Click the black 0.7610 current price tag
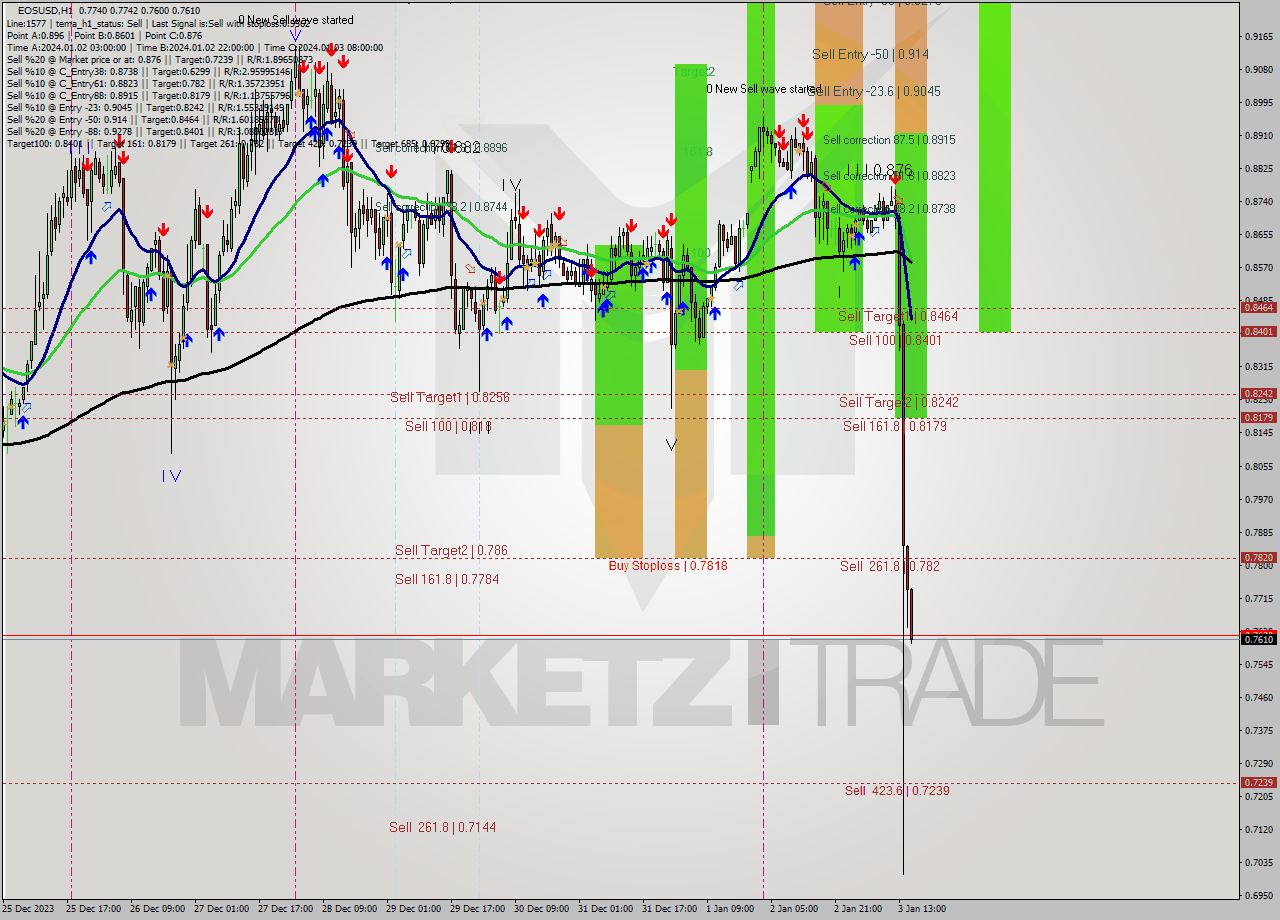The height and width of the screenshot is (920, 1280). [x=1258, y=638]
